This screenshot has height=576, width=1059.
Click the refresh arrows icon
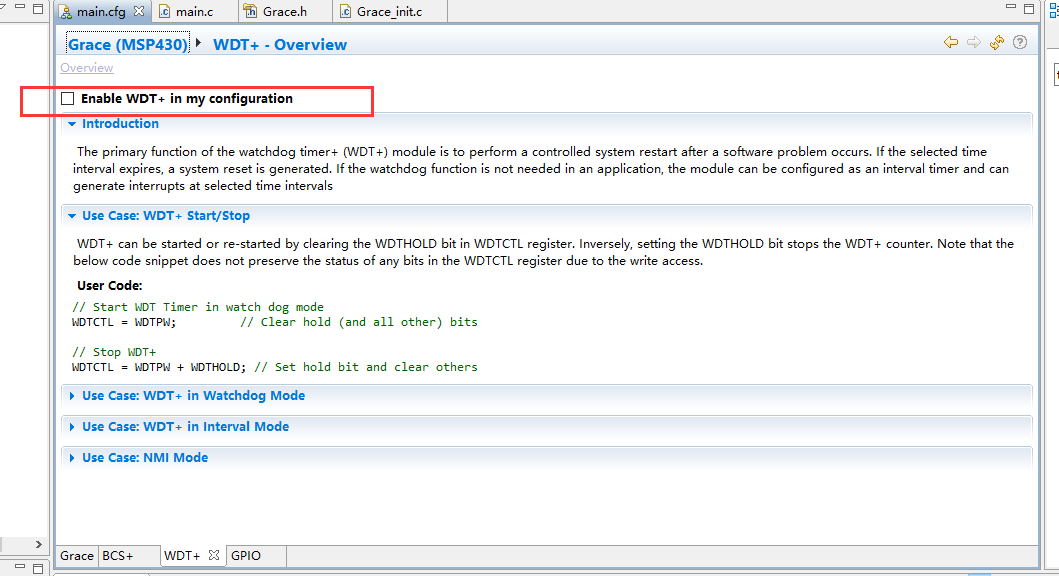click(997, 43)
